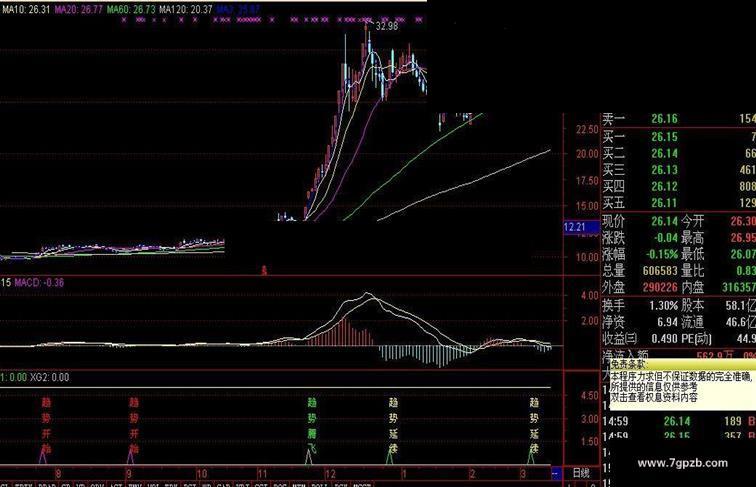Click the 今开 opening price field
The image size is (756, 487).
point(718,221)
